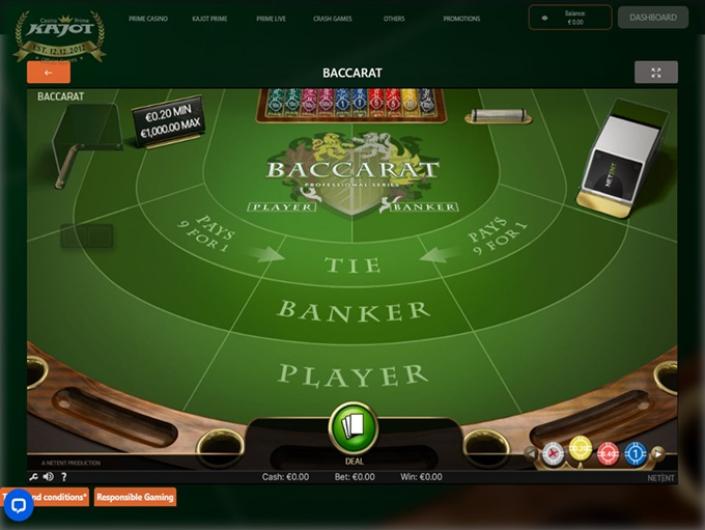Select the red chip

click(608, 454)
